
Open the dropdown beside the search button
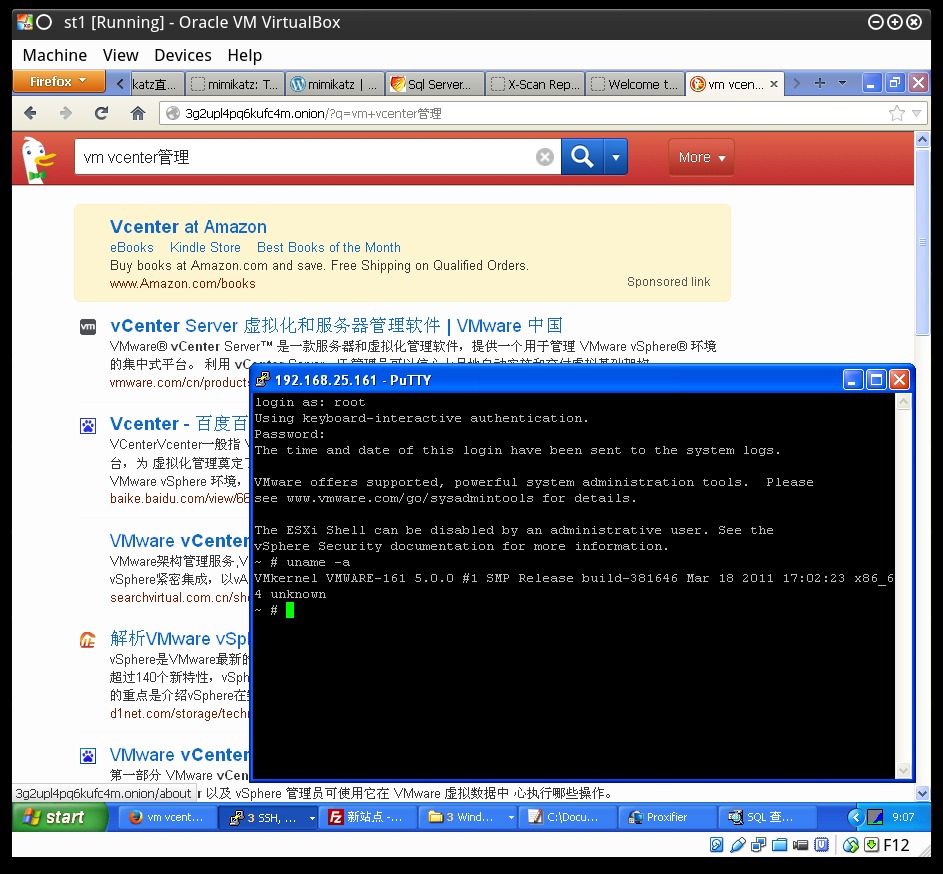point(616,157)
